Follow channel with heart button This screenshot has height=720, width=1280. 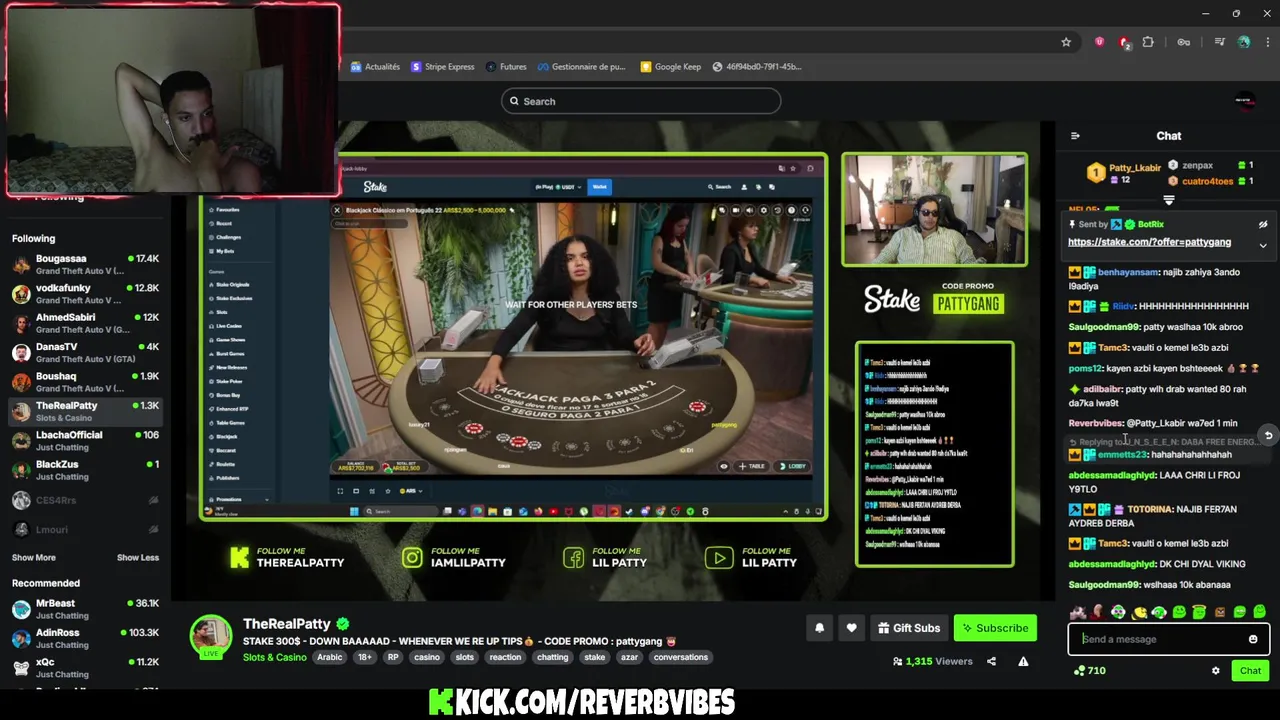[851, 628]
